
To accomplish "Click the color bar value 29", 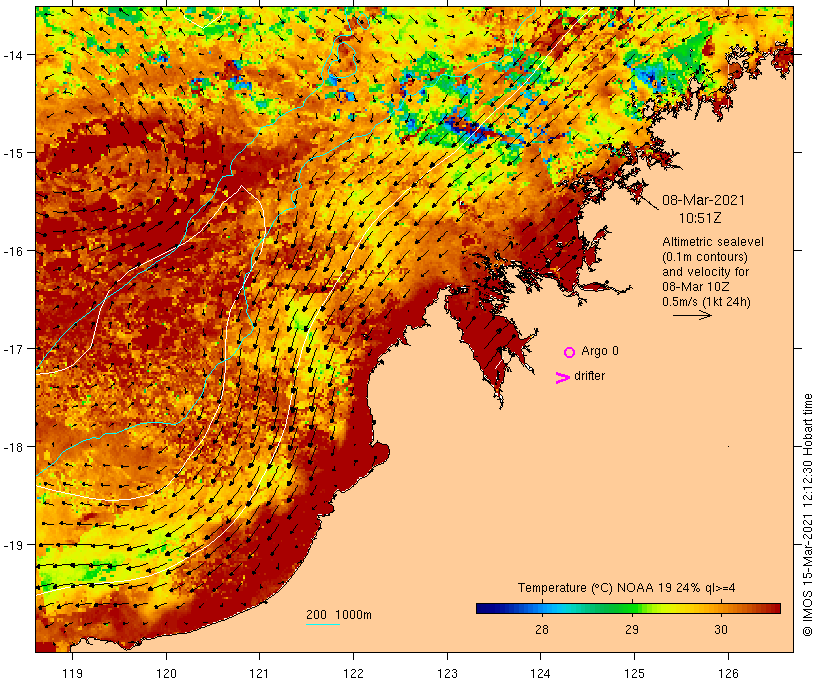I will 632,629.
